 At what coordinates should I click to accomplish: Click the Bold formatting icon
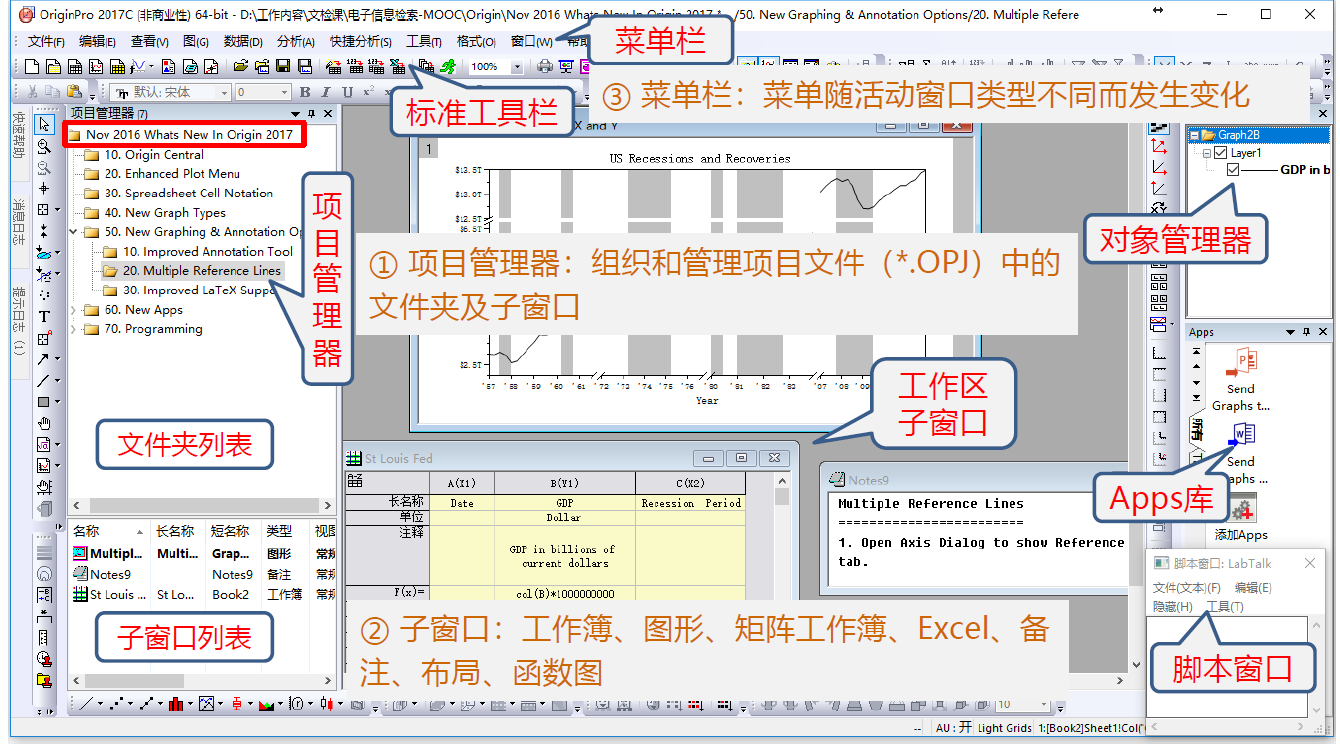click(x=305, y=92)
